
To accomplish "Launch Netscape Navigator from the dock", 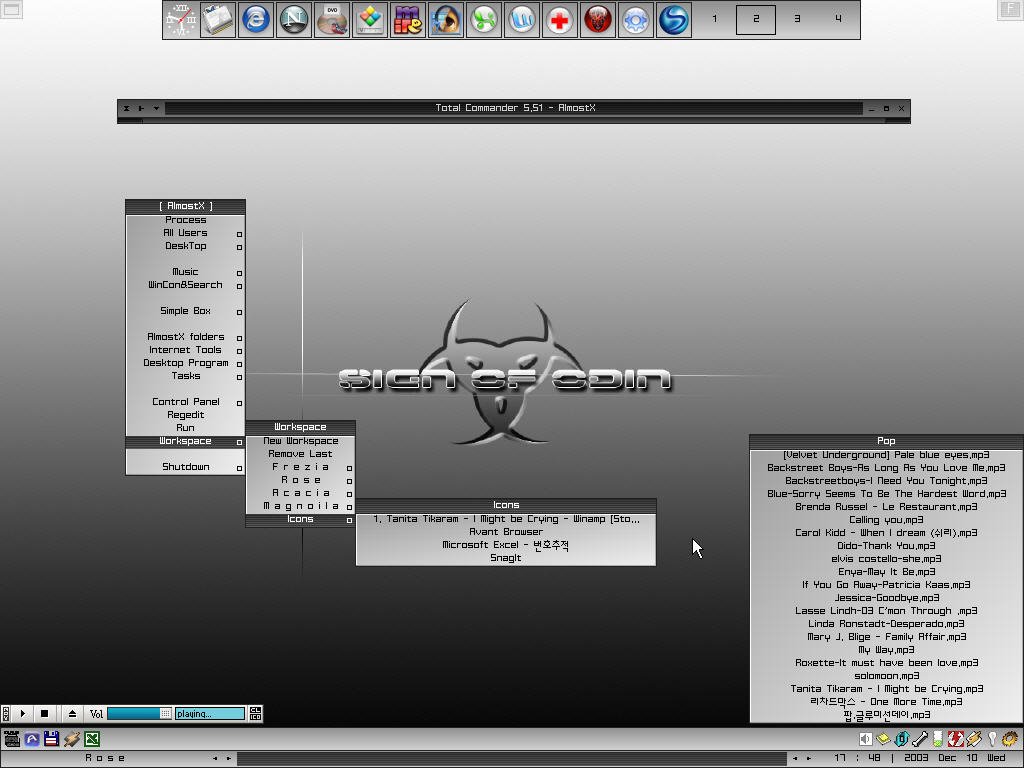I will point(294,20).
